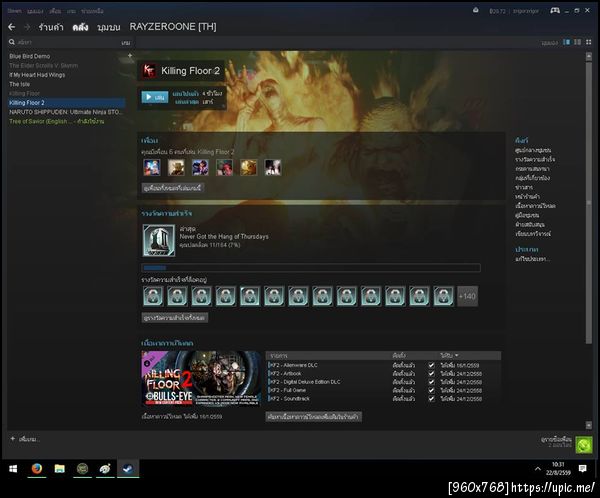
Task: Open the account name dropdown
Action: [526, 11]
